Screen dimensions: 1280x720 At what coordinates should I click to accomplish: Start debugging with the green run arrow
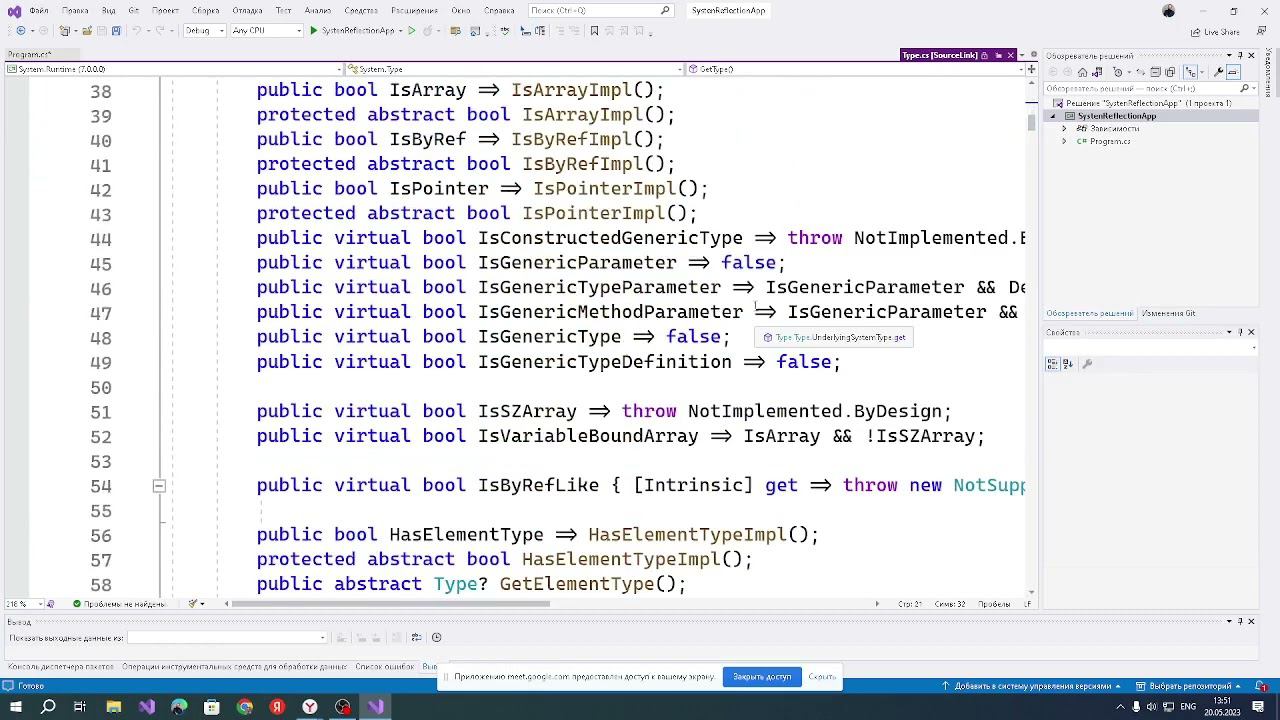pos(314,31)
